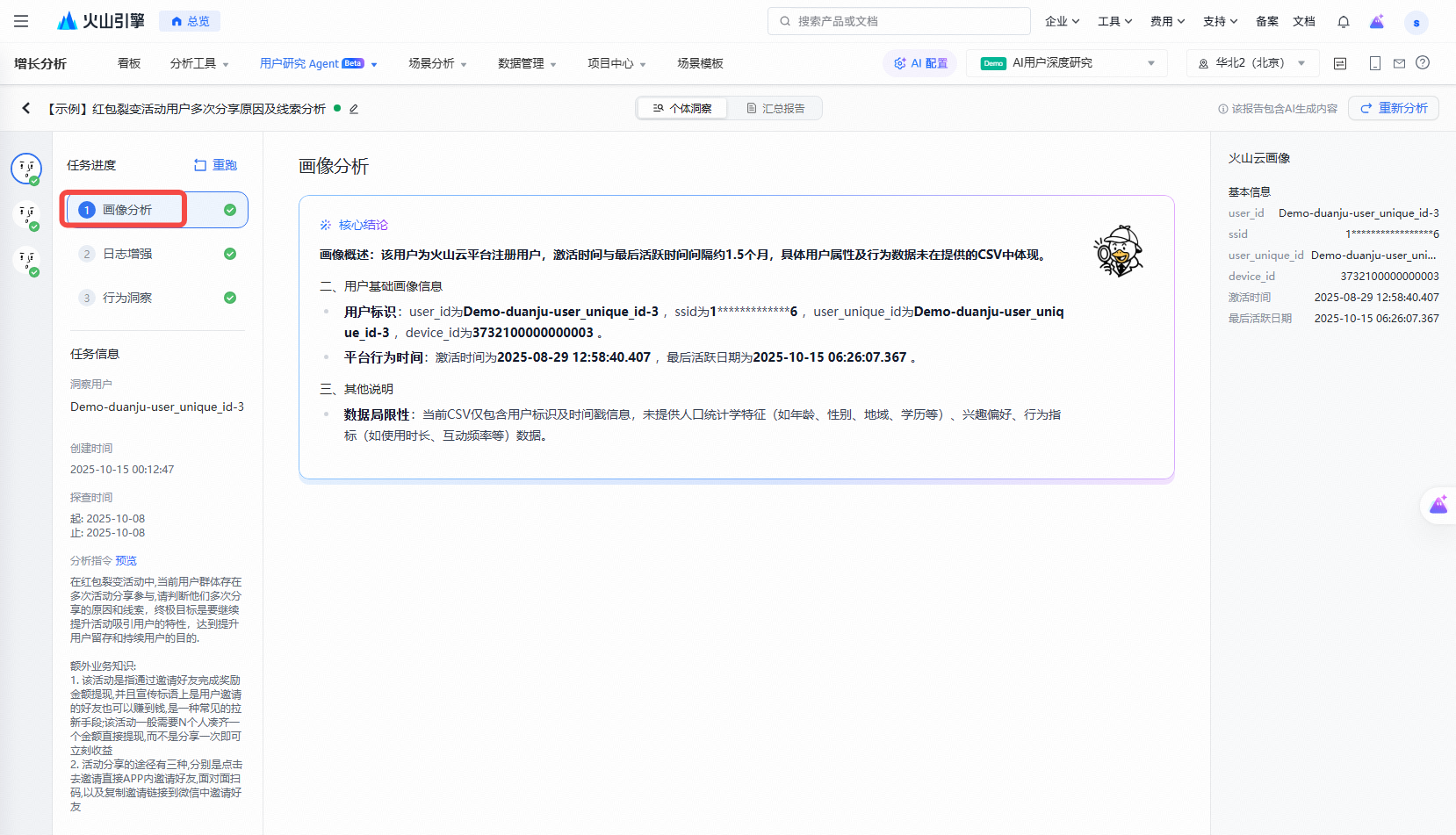Open the user avatar menu

[1416, 22]
